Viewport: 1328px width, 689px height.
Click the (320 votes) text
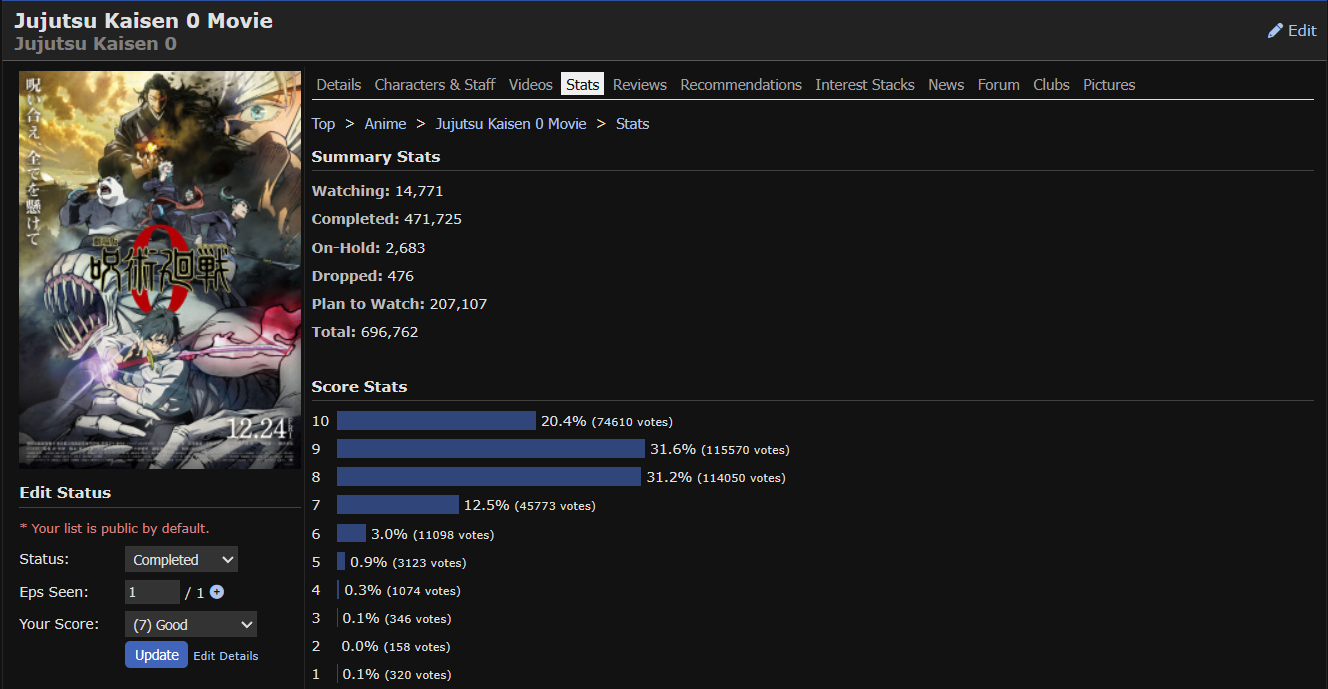pyautogui.click(x=418, y=675)
